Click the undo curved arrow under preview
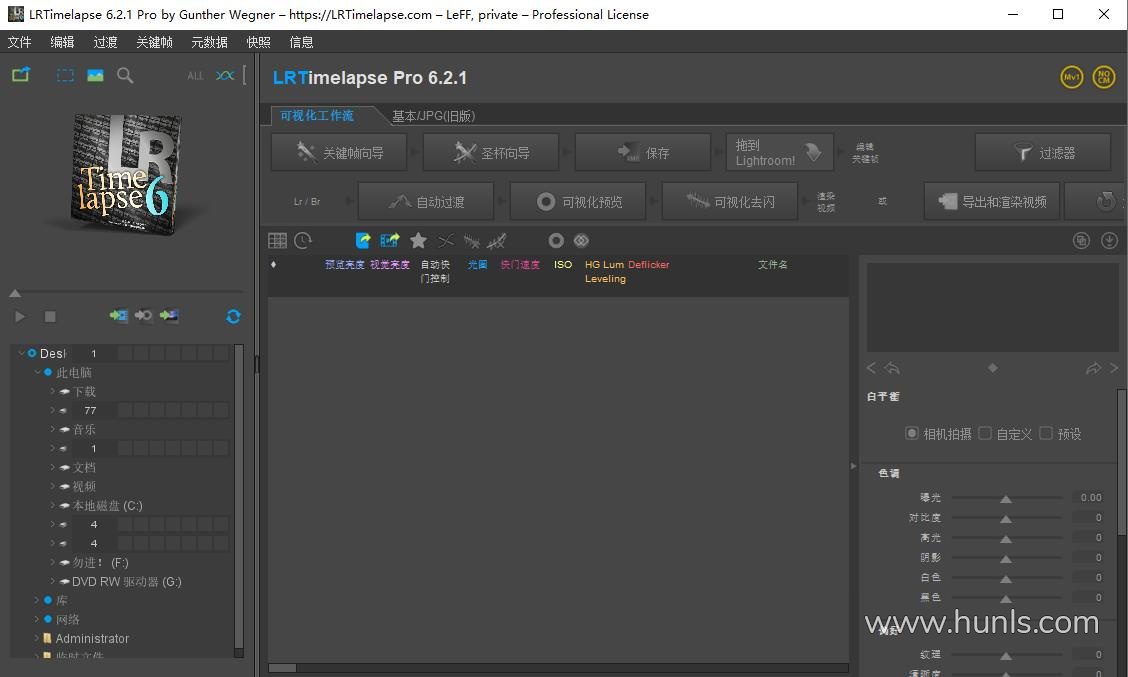 click(x=892, y=368)
